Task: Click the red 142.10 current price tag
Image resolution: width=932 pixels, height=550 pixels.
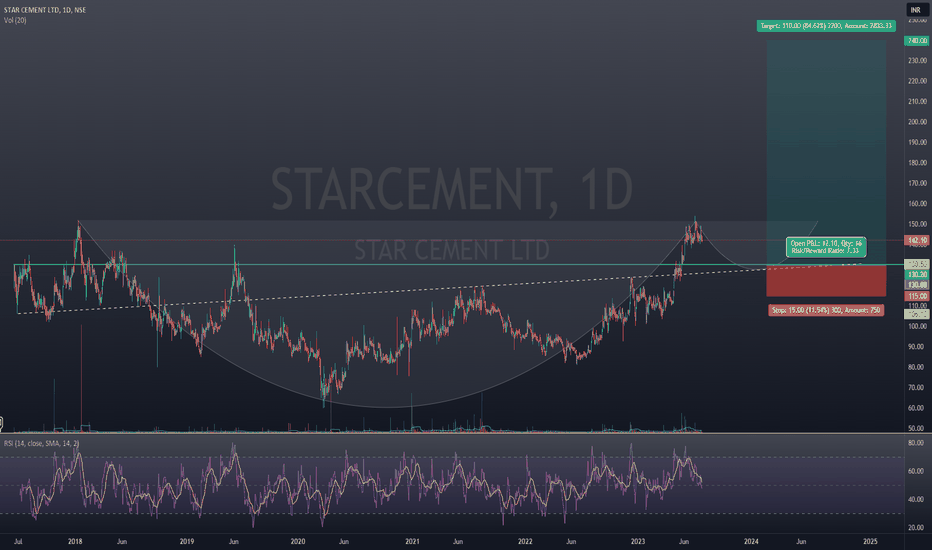Action: [x=917, y=240]
